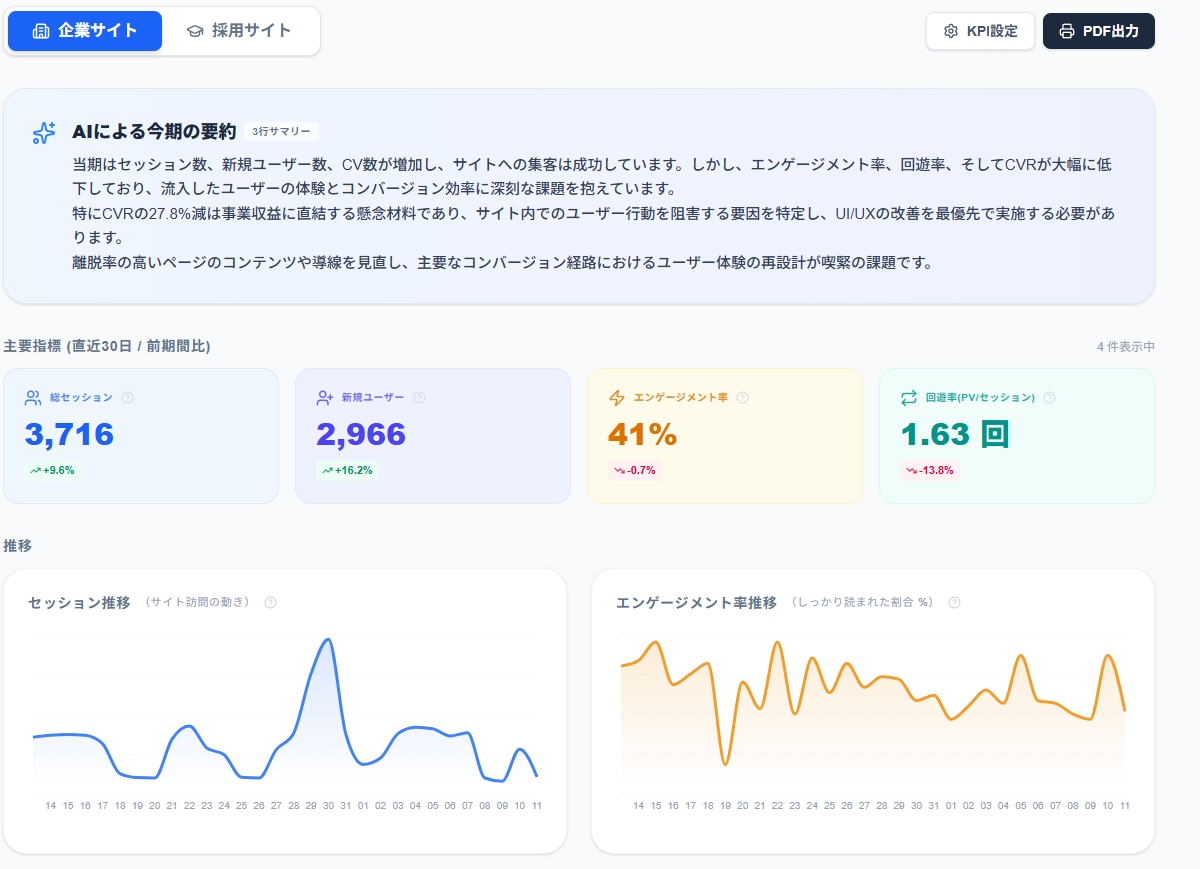Click the gear icon in KPI設定
The width and height of the screenshot is (1200, 869).
951,31
